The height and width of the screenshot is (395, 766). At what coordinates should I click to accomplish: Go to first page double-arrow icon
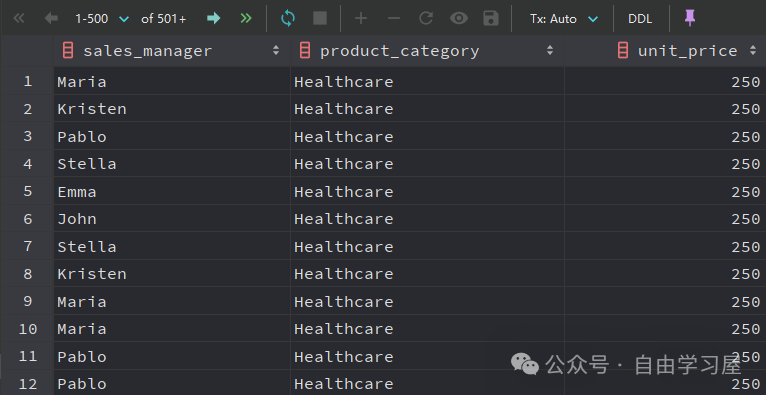19,19
